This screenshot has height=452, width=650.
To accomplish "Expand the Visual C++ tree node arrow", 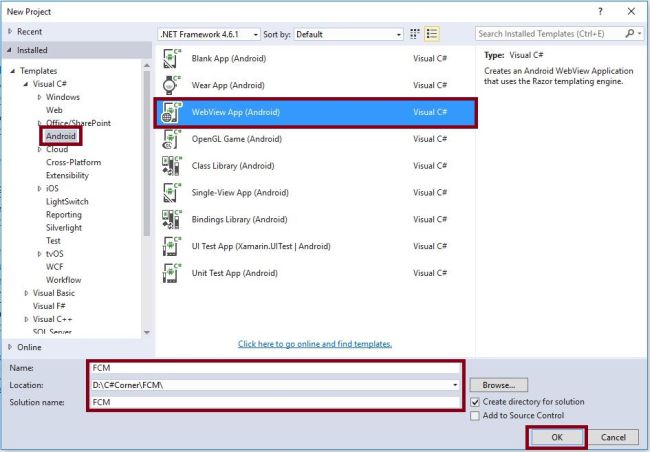I will point(26,319).
